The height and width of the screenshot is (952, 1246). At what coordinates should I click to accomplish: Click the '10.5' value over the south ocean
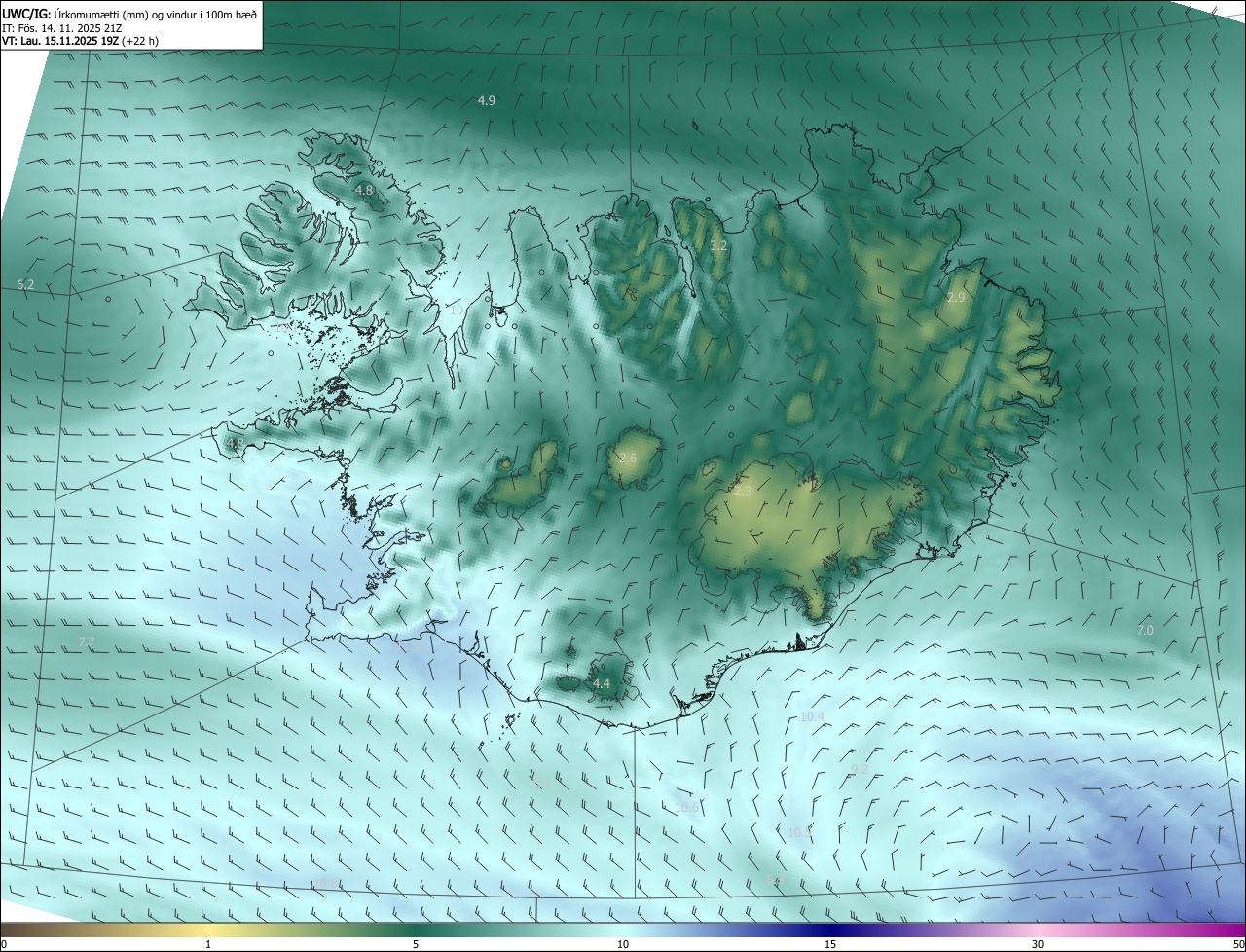click(799, 832)
